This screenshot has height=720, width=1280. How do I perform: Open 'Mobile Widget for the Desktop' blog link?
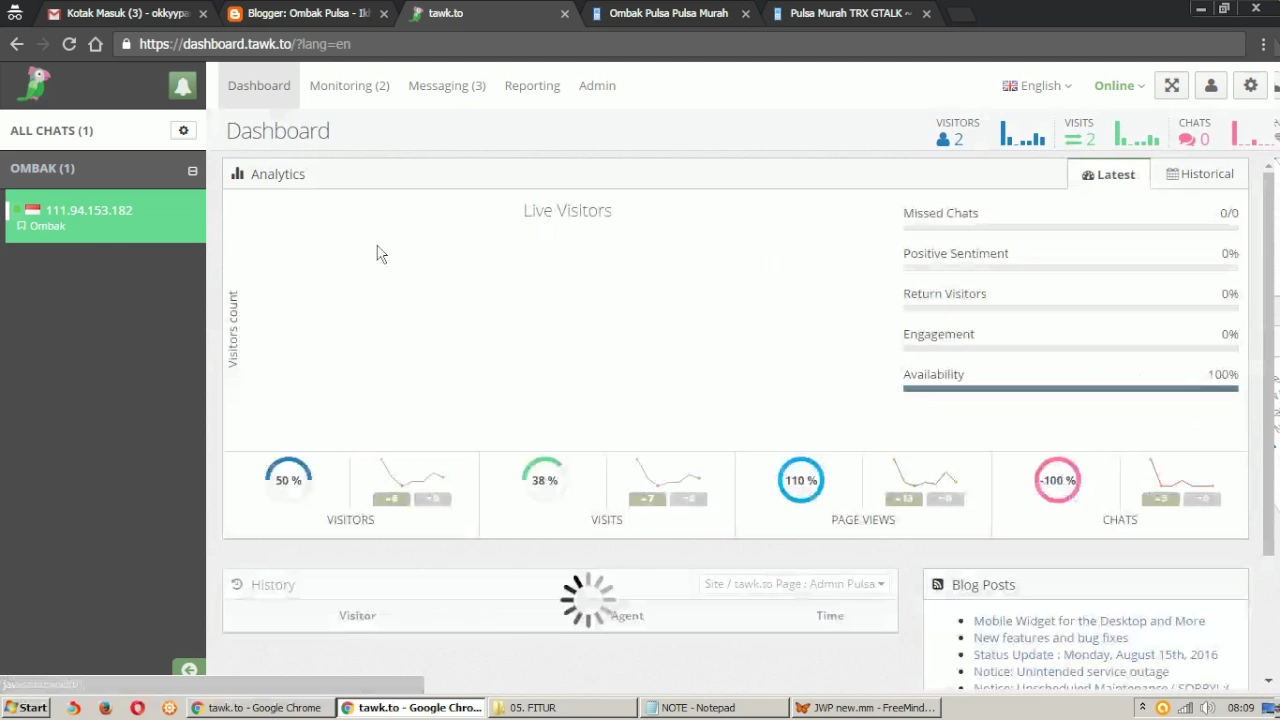click(x=1089, y=621)
